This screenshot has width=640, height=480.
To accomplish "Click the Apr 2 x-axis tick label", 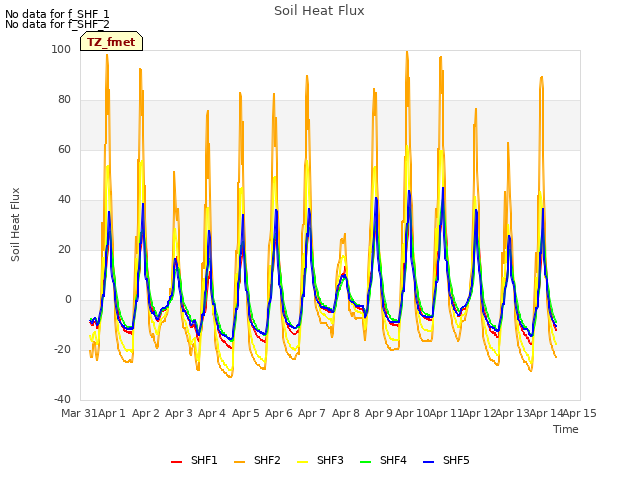I will 146,413.
